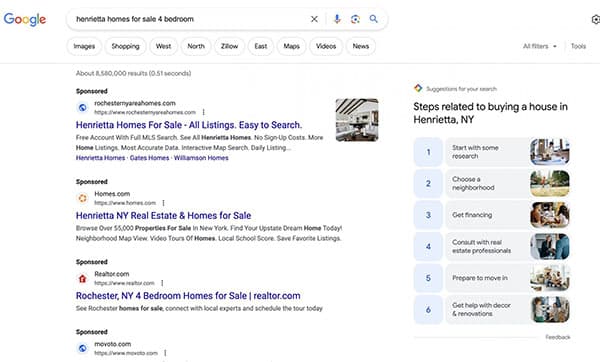The image size is (600, 362).
Task: Open the Henrietta Homes sitelink
Action: [100, 158]
